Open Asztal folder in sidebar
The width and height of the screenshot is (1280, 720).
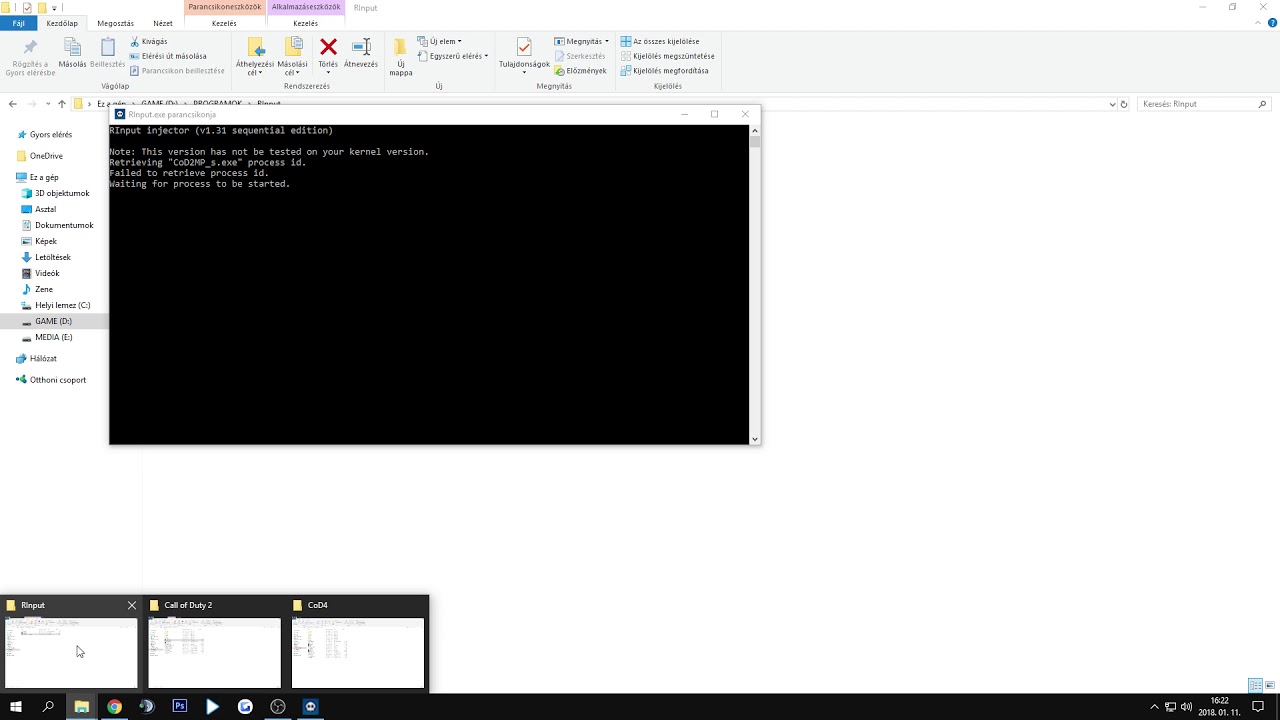click(39, 209)
